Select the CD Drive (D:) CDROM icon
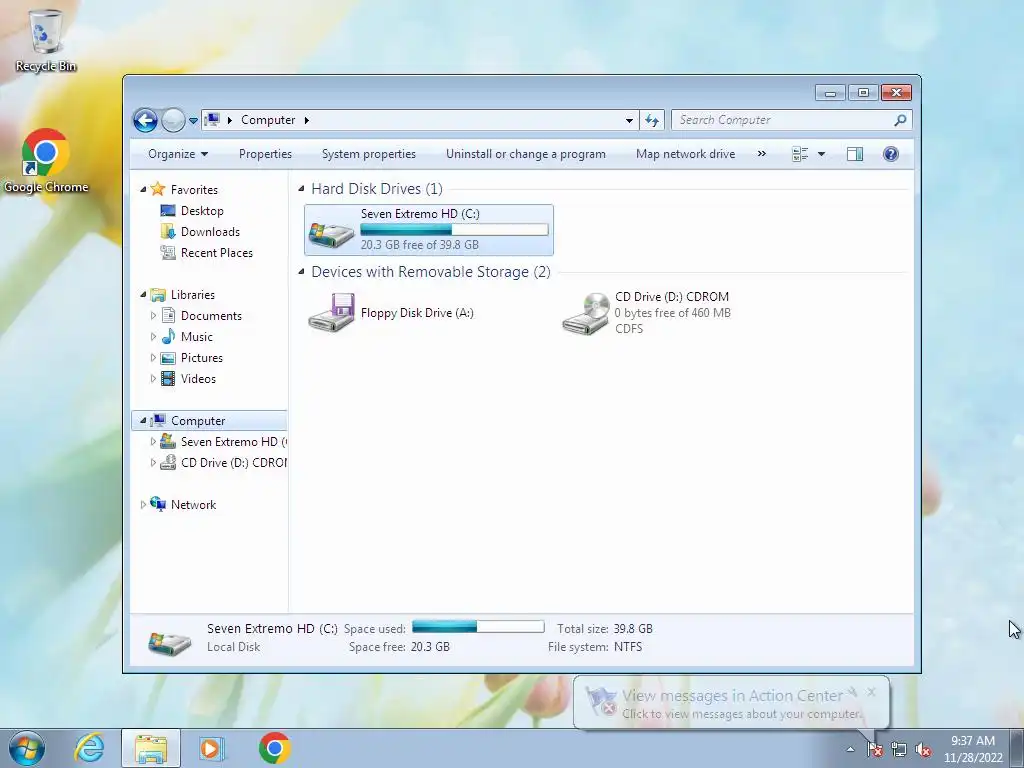 (586, 313)
